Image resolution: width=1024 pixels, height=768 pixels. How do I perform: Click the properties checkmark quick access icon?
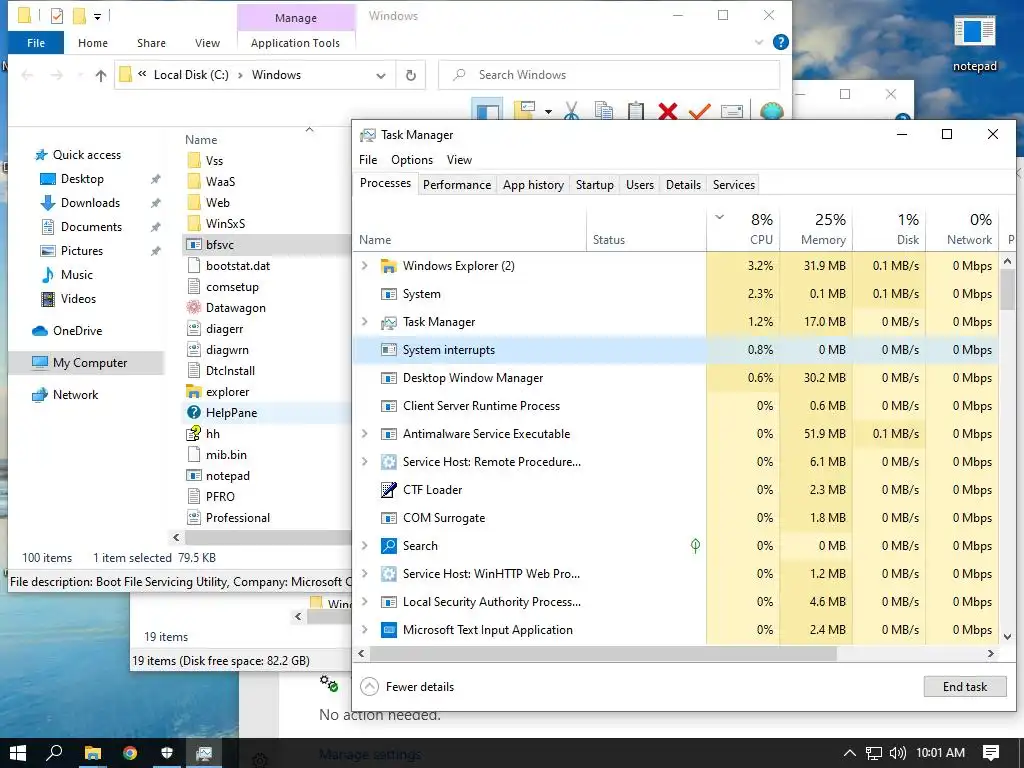(x=57, y=16)
